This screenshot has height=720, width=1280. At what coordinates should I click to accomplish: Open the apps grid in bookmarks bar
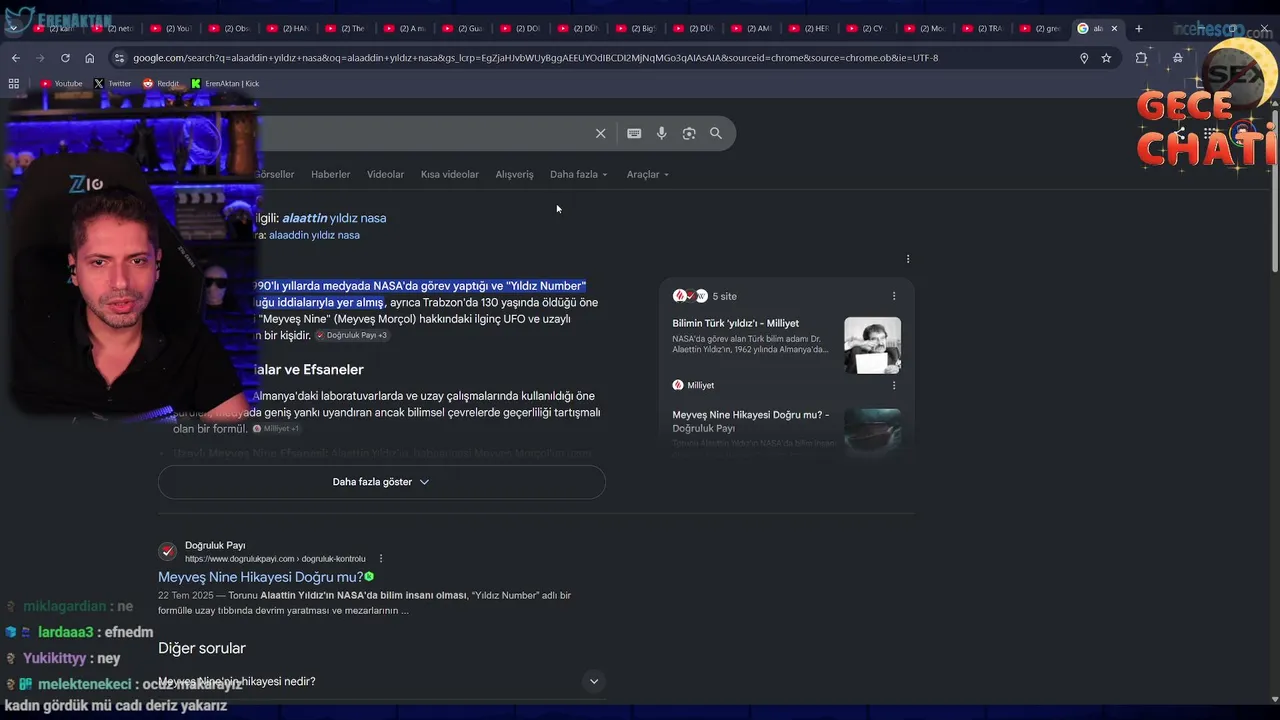14,84
